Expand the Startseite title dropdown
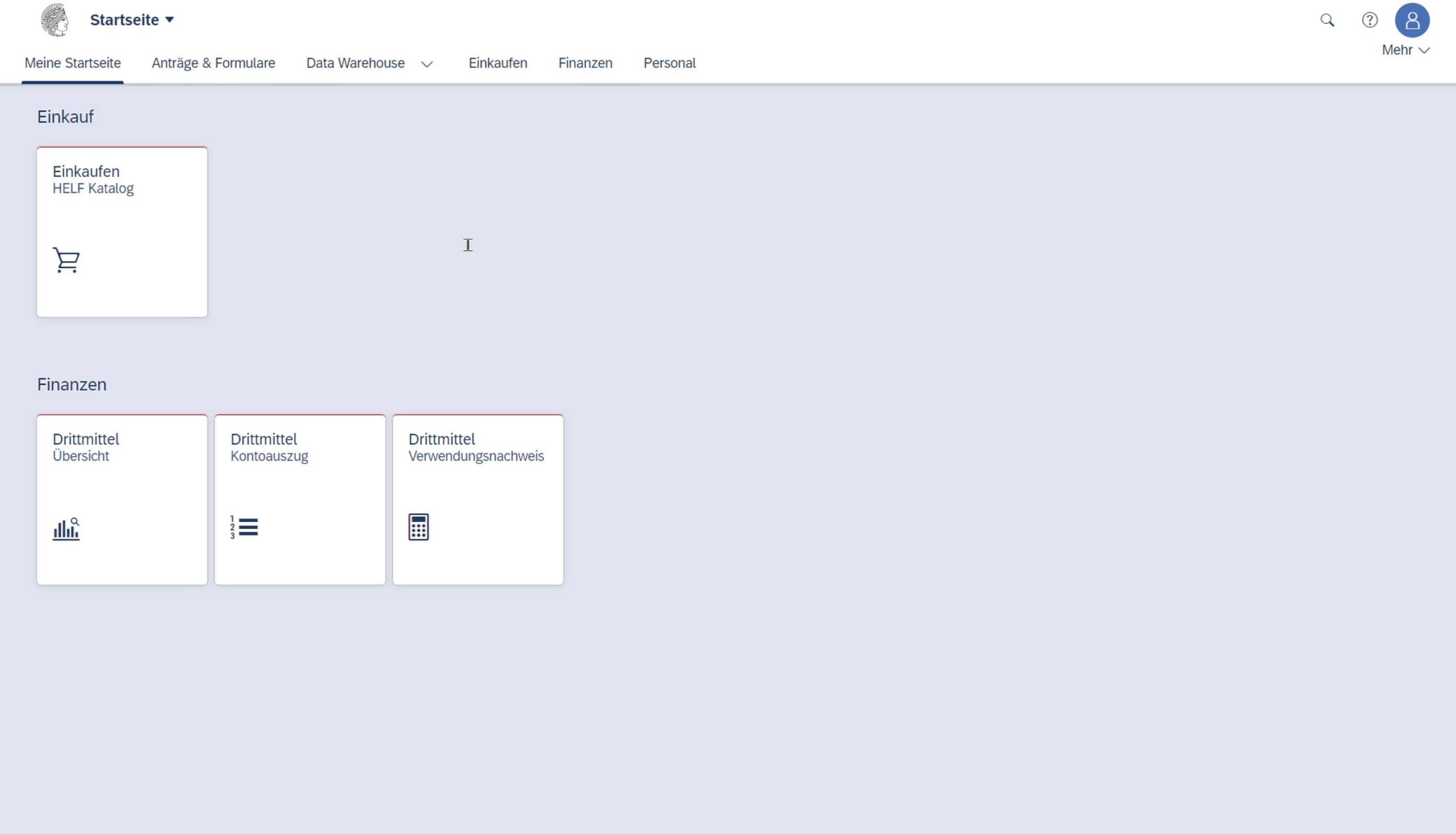The width and height of the screenshot is (1456, 834). point(170,19)
